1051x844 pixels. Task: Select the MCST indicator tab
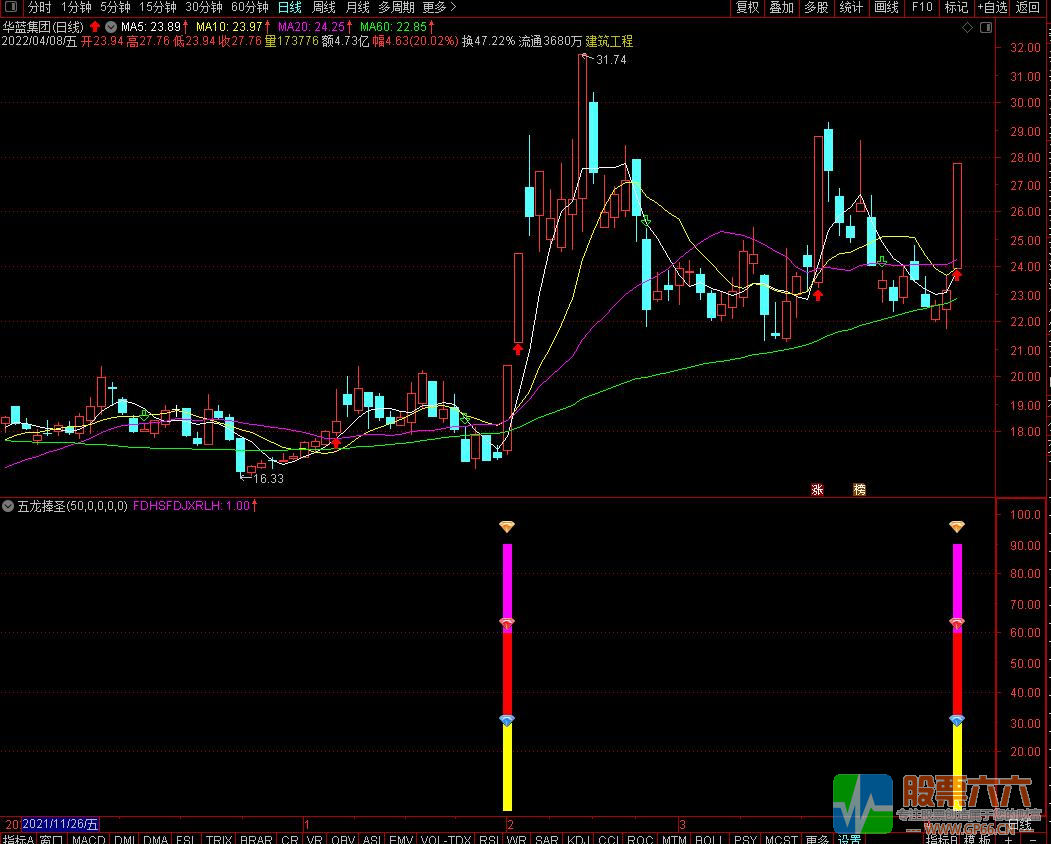click(781, 839)
